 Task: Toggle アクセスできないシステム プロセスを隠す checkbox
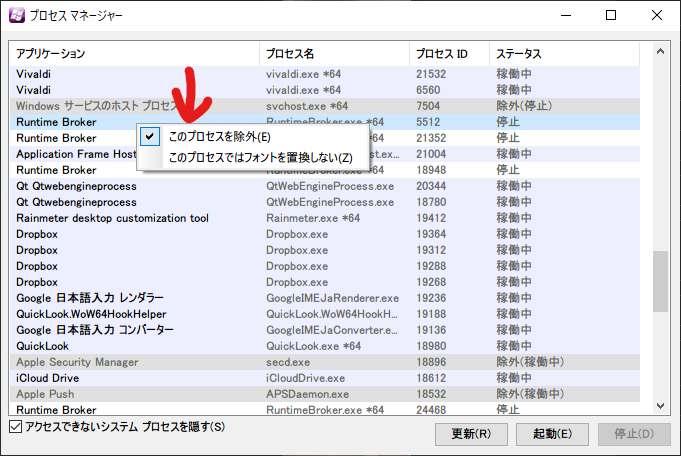coord(14,427)
